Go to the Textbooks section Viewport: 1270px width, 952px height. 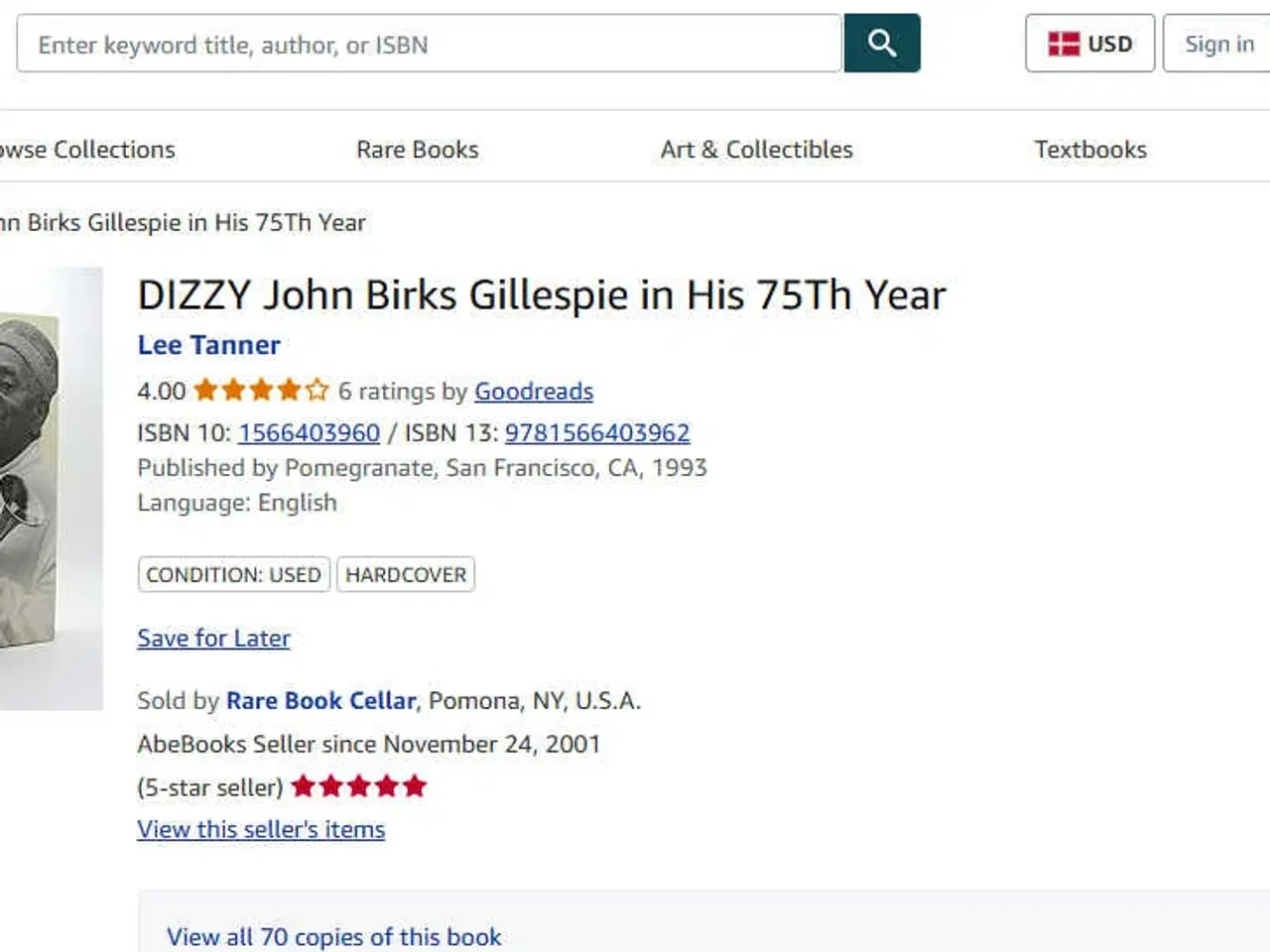pyautogui.click(x=1090, y=149)
